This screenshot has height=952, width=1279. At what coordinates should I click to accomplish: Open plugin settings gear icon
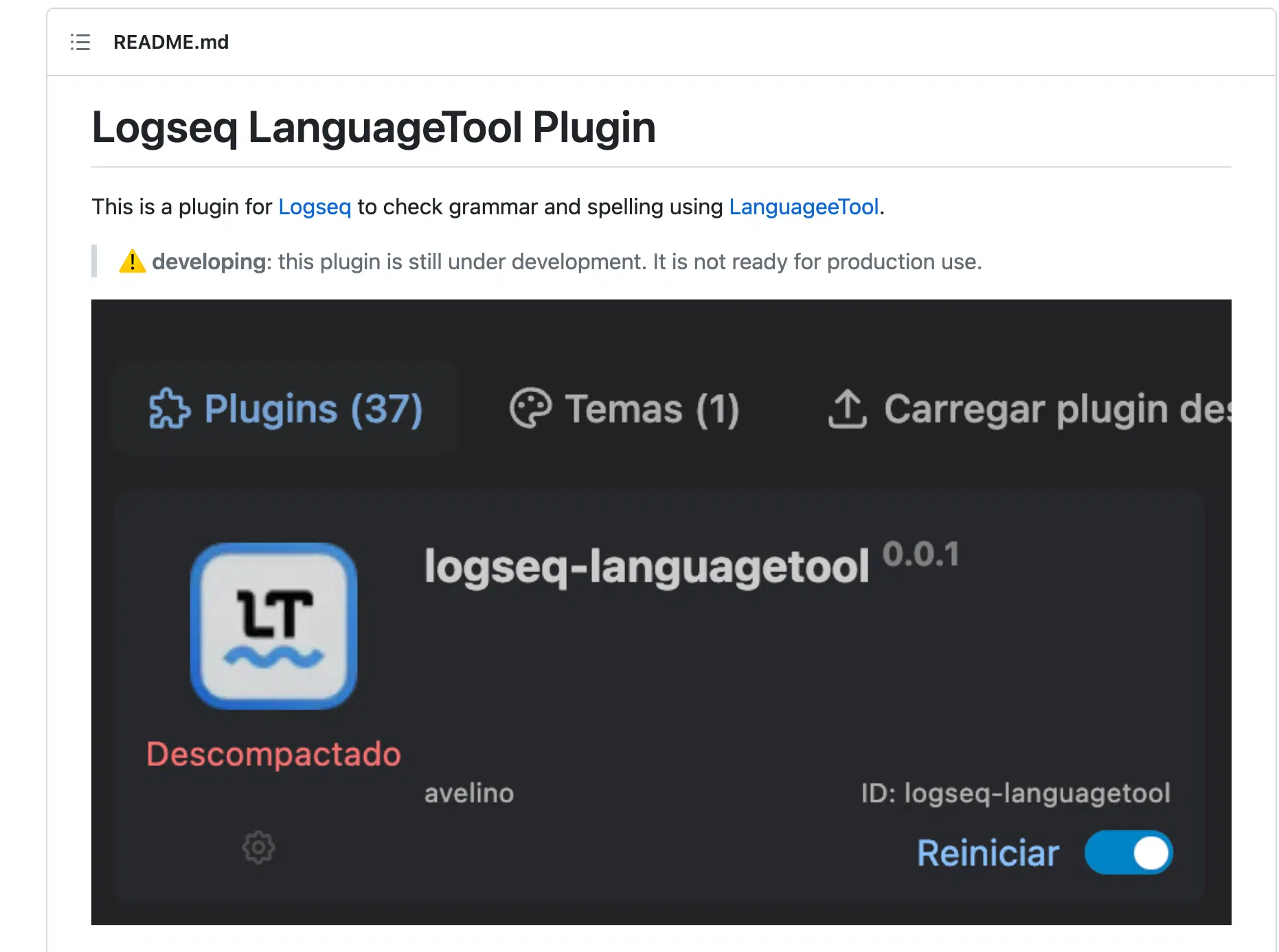point(258,848)
